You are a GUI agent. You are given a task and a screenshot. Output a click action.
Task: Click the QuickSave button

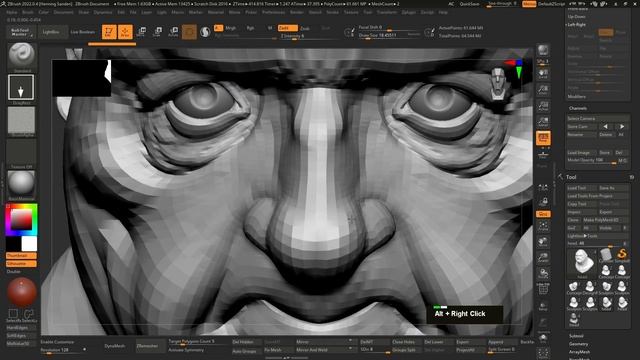pyautogui.click(x=469, y=4)
